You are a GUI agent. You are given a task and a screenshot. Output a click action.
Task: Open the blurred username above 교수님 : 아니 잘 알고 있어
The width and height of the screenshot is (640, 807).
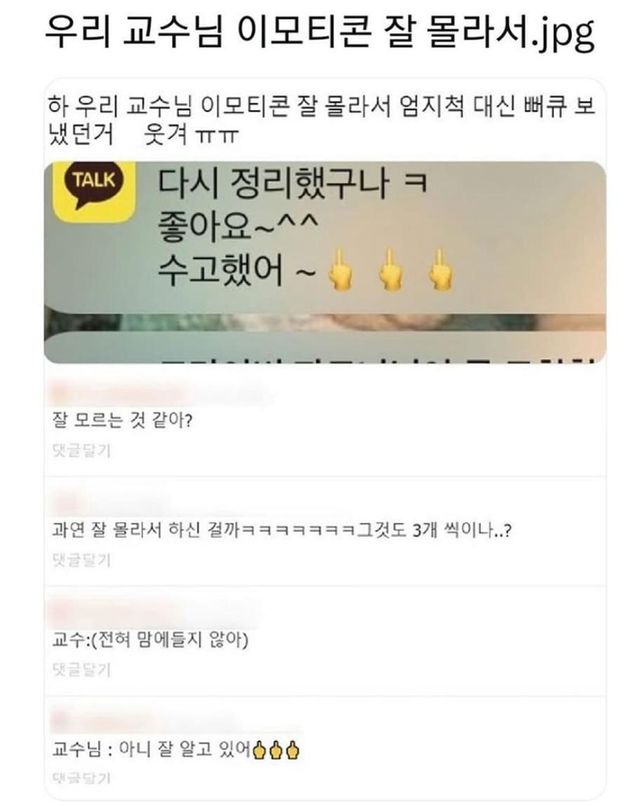click(175, 721)
